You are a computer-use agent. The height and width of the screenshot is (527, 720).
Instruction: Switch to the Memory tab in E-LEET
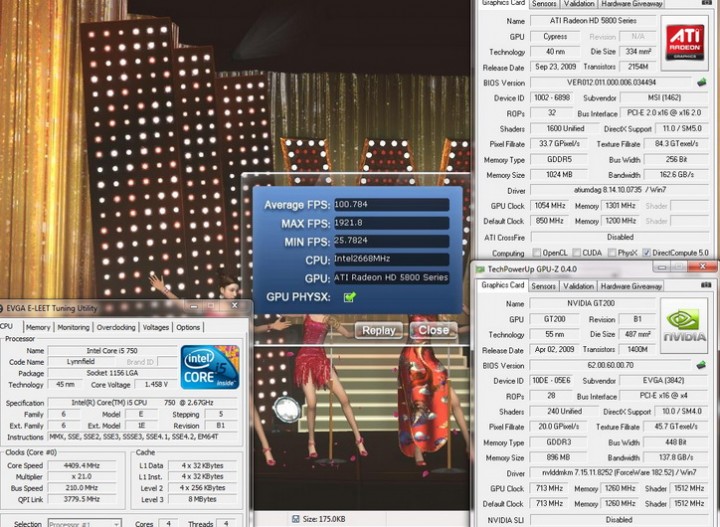[38, 327]
